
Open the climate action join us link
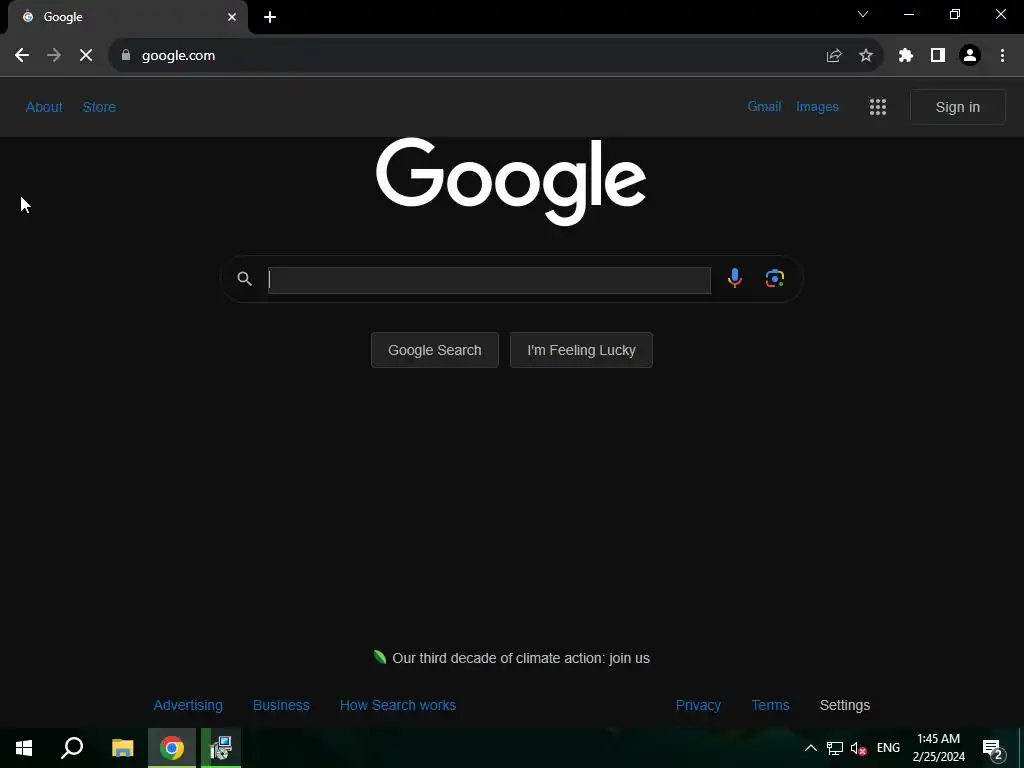pyautogui.click(x=520, y=658)
